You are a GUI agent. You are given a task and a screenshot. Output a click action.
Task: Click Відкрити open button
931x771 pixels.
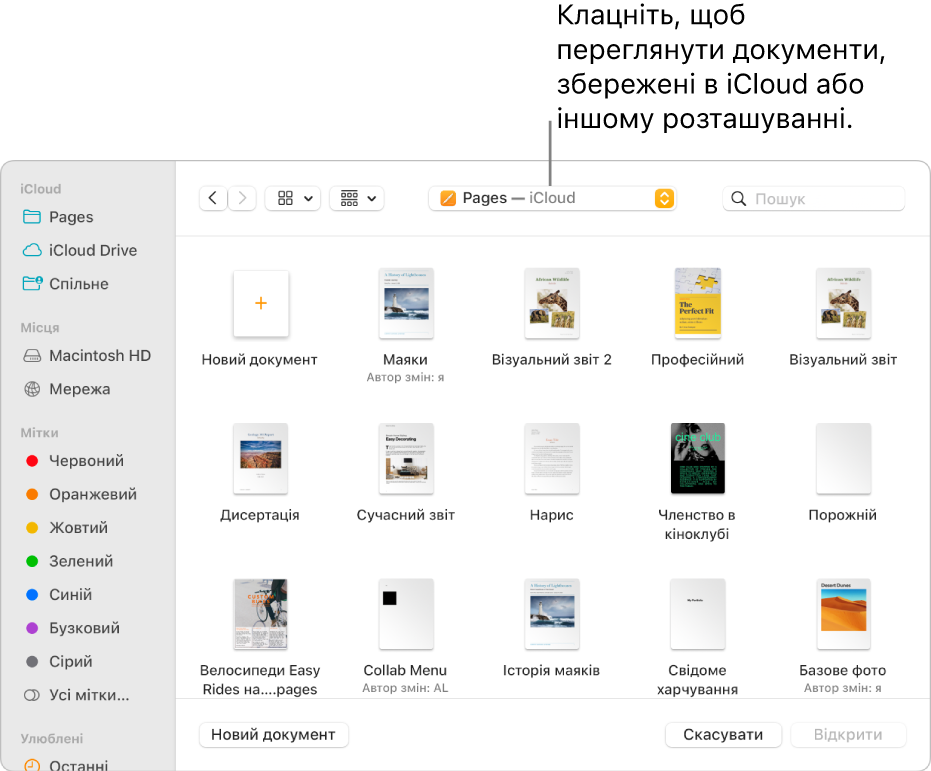click(848, 735)
